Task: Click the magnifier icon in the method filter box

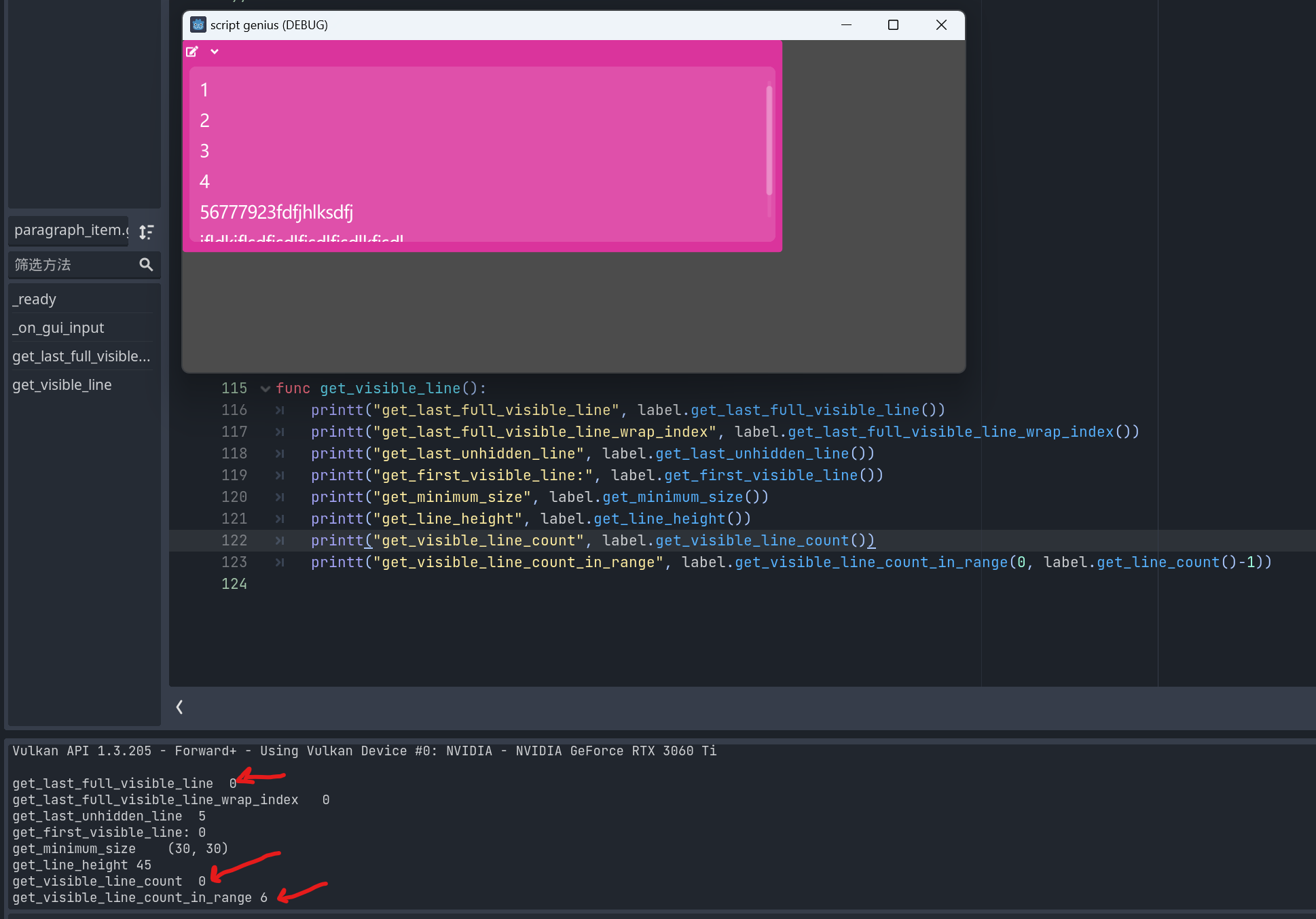Action: click(146, 264)
